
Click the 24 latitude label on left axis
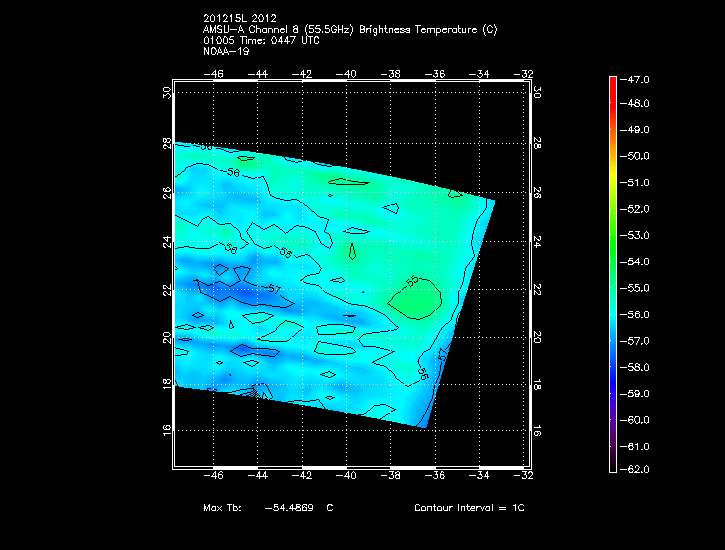[x=166, y=242]
